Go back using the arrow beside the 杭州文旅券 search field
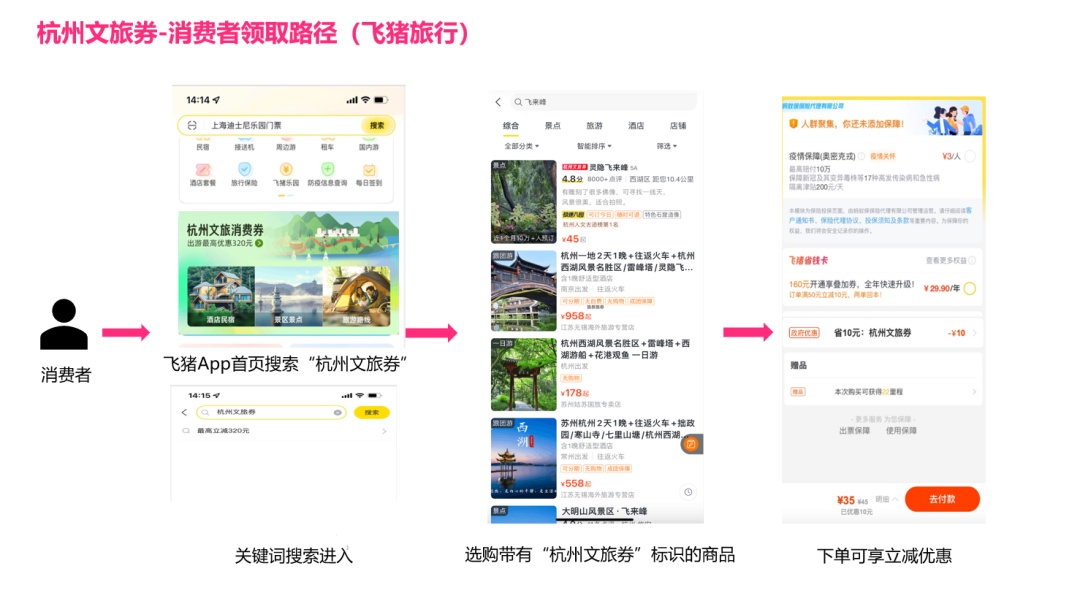The image size is (1080, 601). (x=185, y=412)
